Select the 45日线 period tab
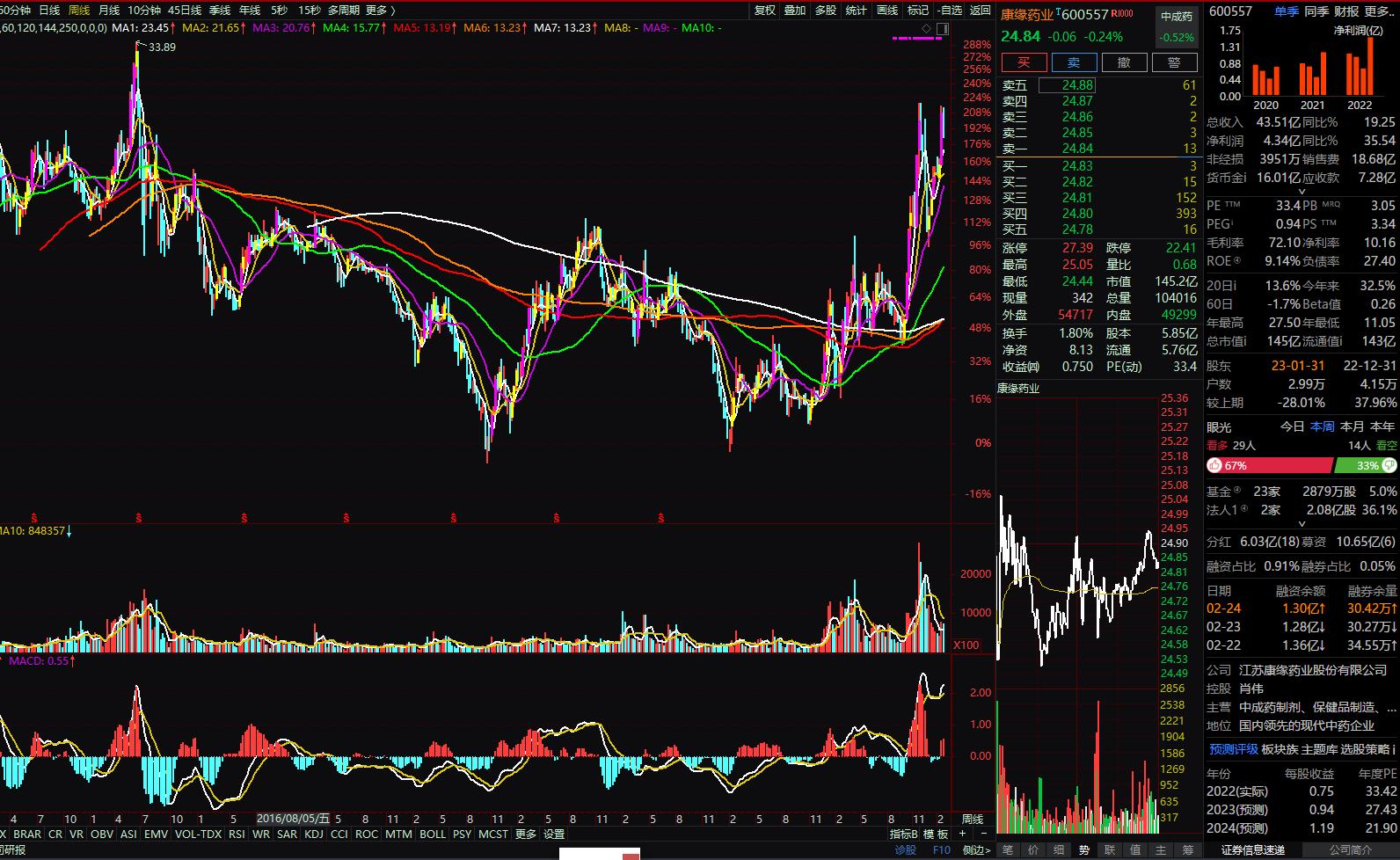The width and height of the screenshot is (1400, 860). point(185,11)
